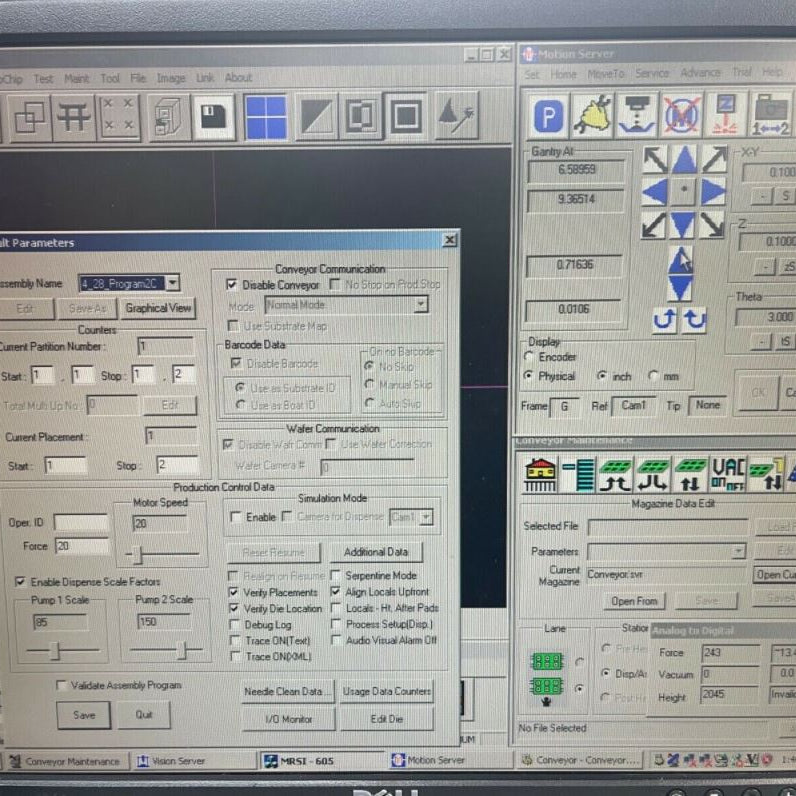Check the Serpentine Mode checkbox
Viewport: 796px width, 796px height.
(x=335, y=575)
